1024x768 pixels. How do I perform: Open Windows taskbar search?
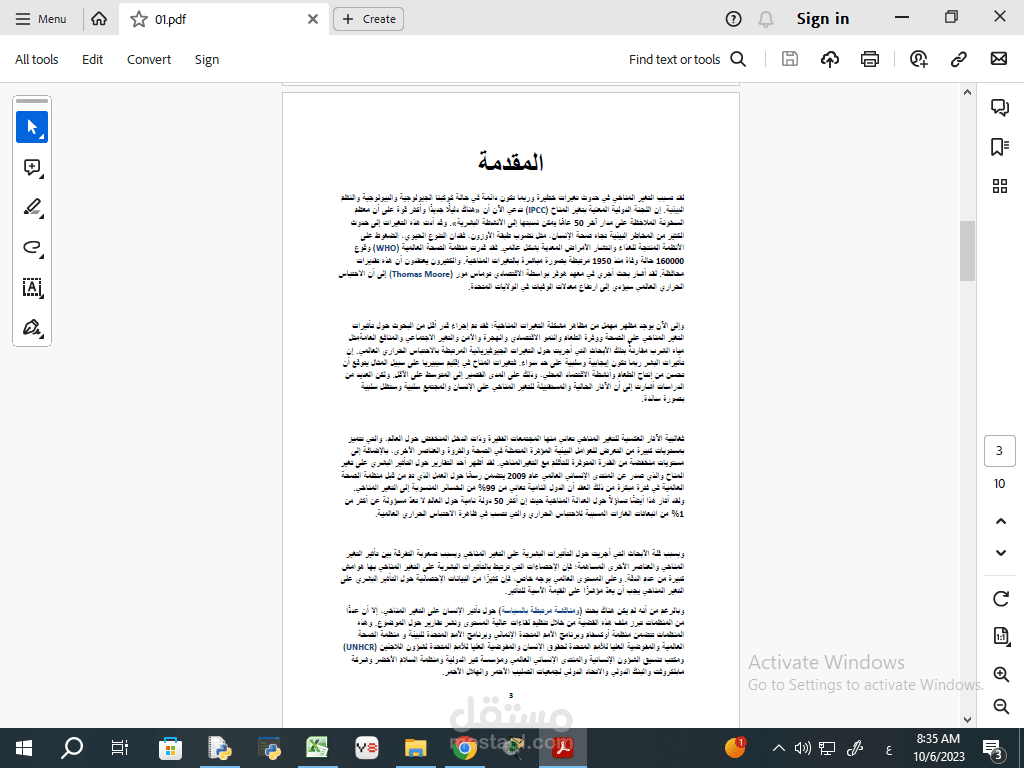pyautogui.click(x=71, y=748)
